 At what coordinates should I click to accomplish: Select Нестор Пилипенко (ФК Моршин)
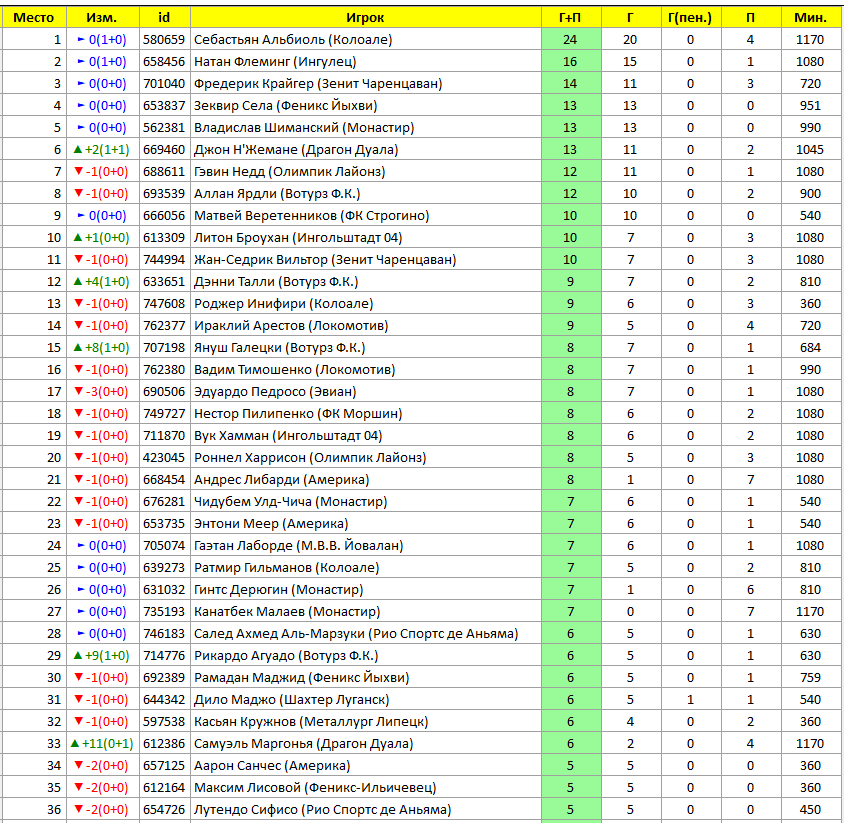click(298, 414)
